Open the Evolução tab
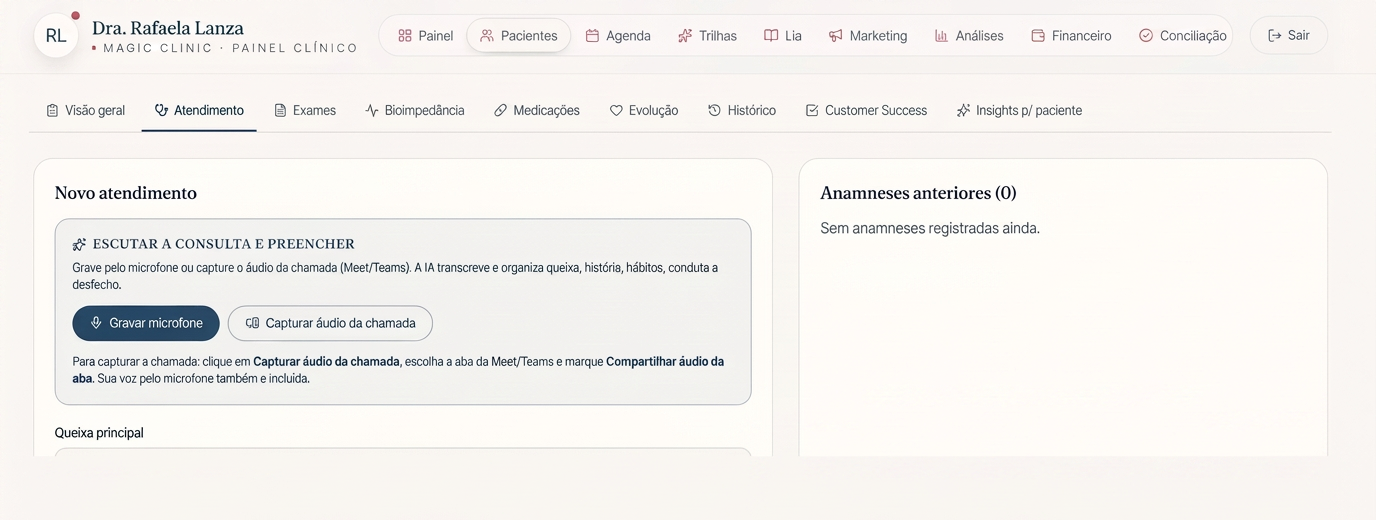Image resolution: width=1376 pixels, height=520 pixels. click(x=644, y=111)
